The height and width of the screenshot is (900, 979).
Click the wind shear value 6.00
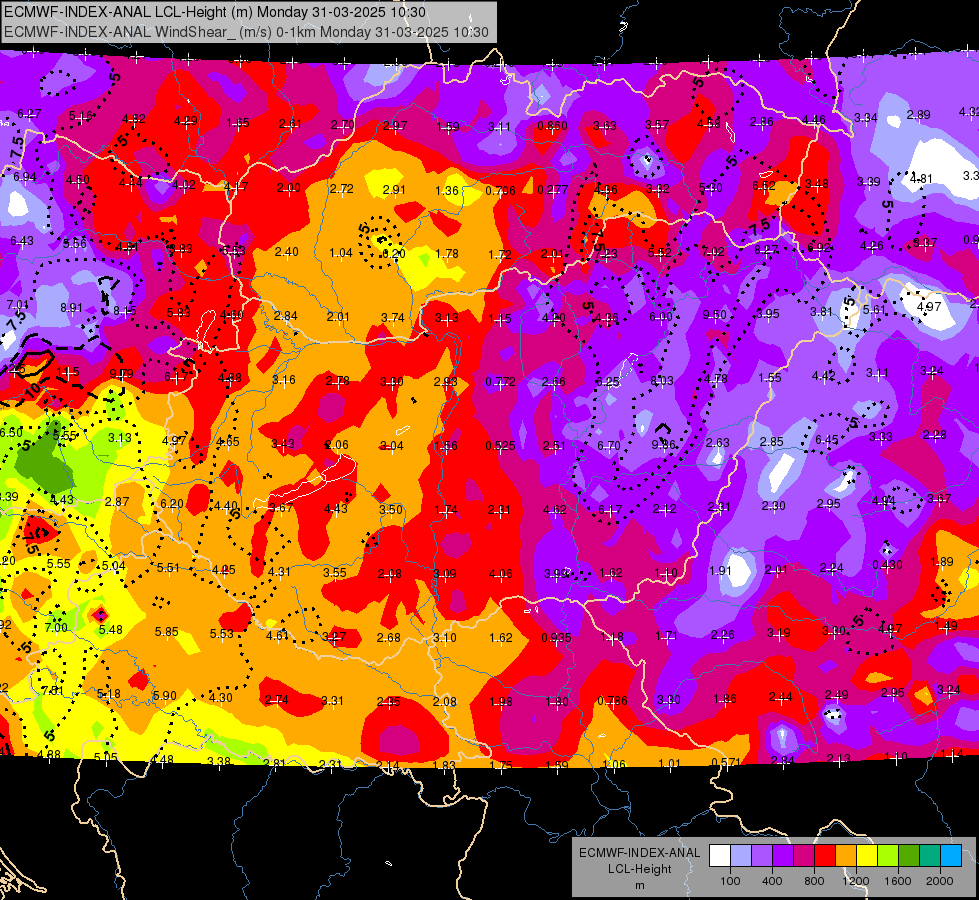661,317
